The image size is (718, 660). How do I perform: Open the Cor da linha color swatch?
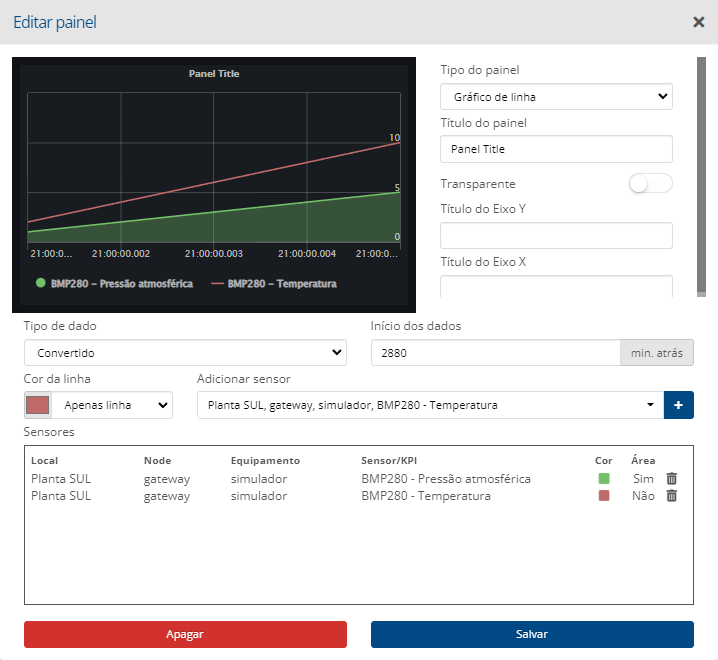[38, 405]
